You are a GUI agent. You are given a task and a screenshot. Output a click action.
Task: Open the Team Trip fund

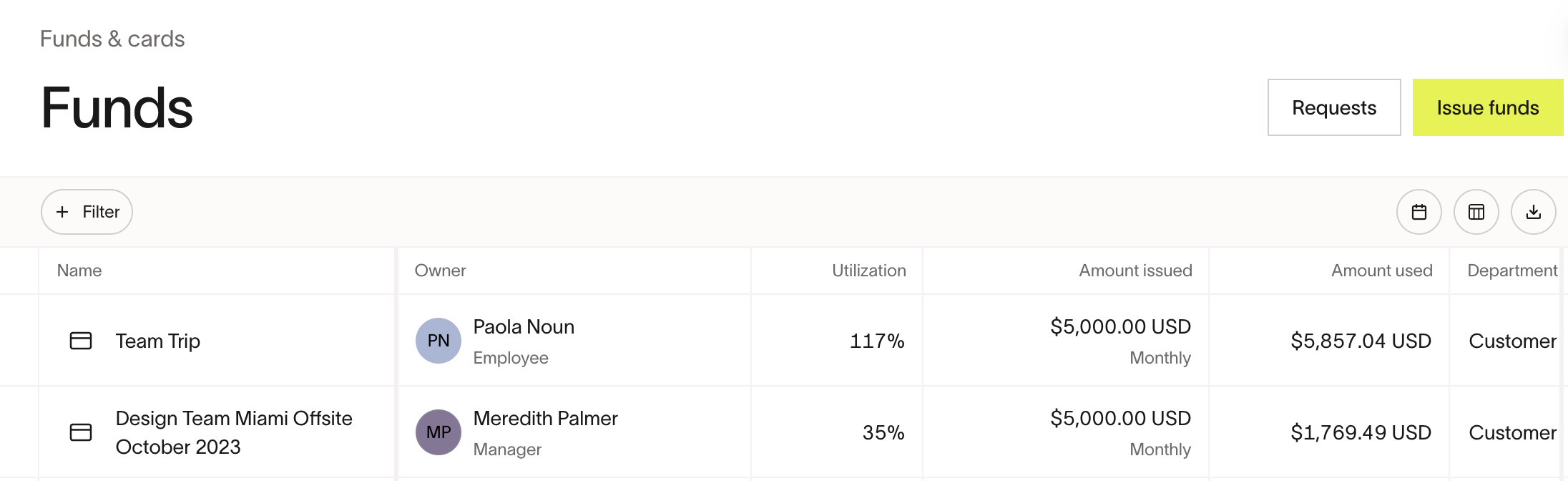157,341
